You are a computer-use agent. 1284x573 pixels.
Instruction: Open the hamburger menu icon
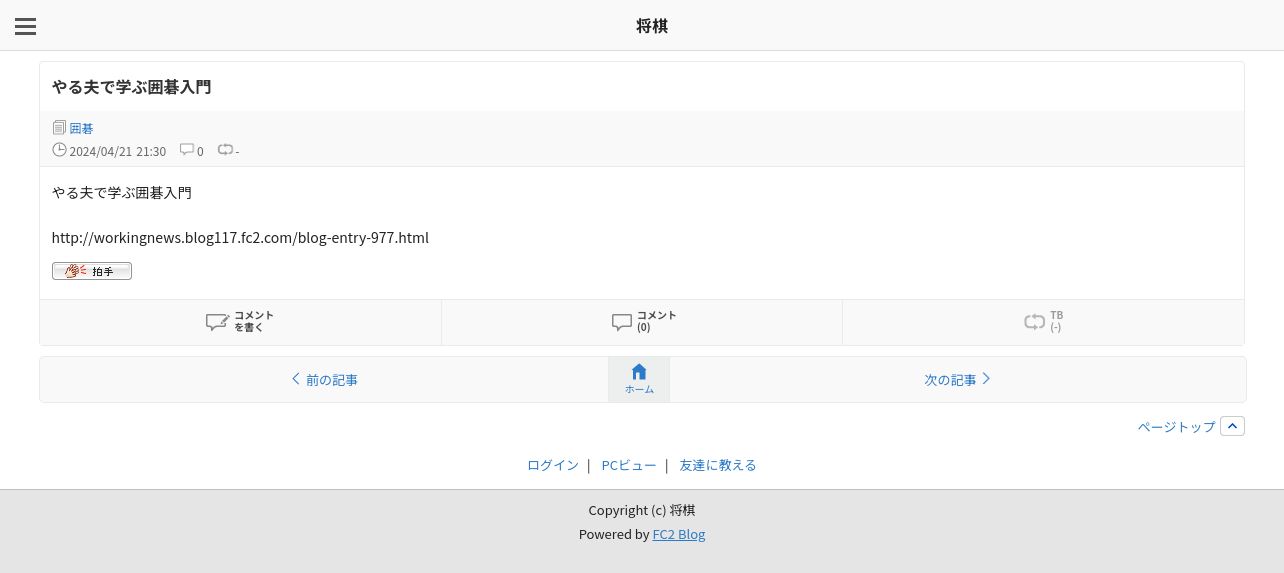click(26, 27)
